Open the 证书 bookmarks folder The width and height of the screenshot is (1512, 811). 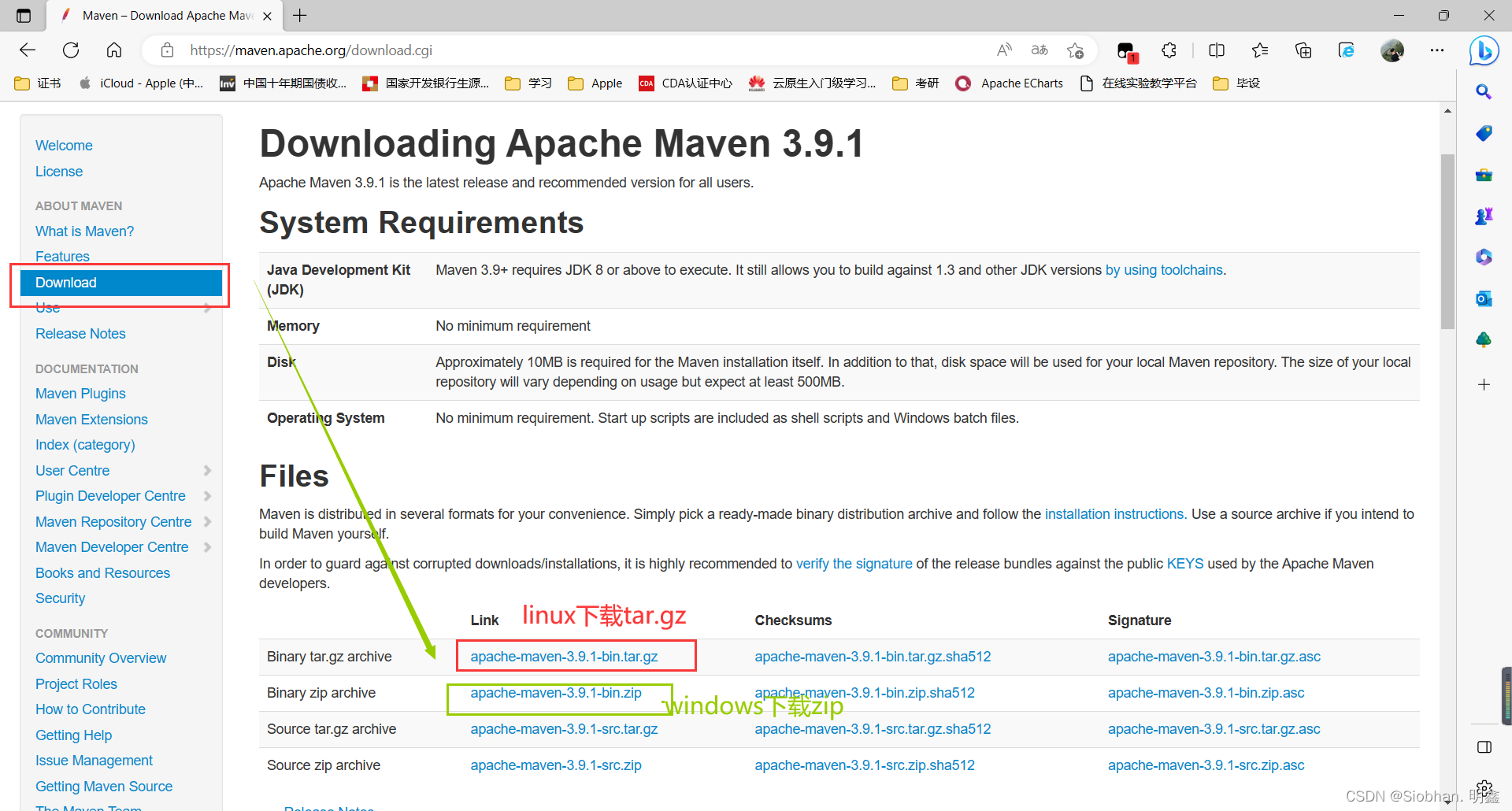[x=37, y=83]
